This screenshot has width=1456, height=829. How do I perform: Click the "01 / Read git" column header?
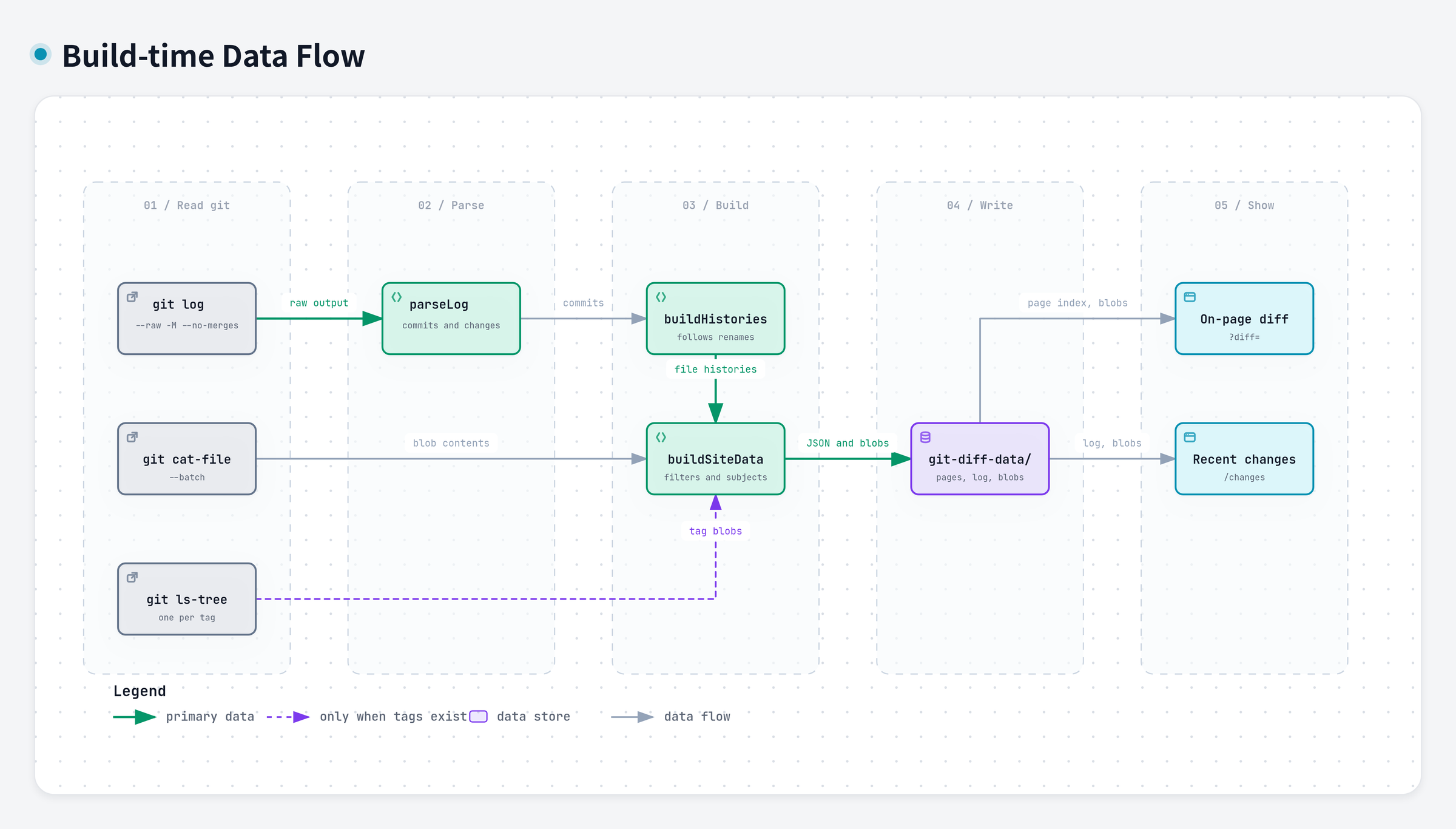pyautogui.click(x=187, y=205)
